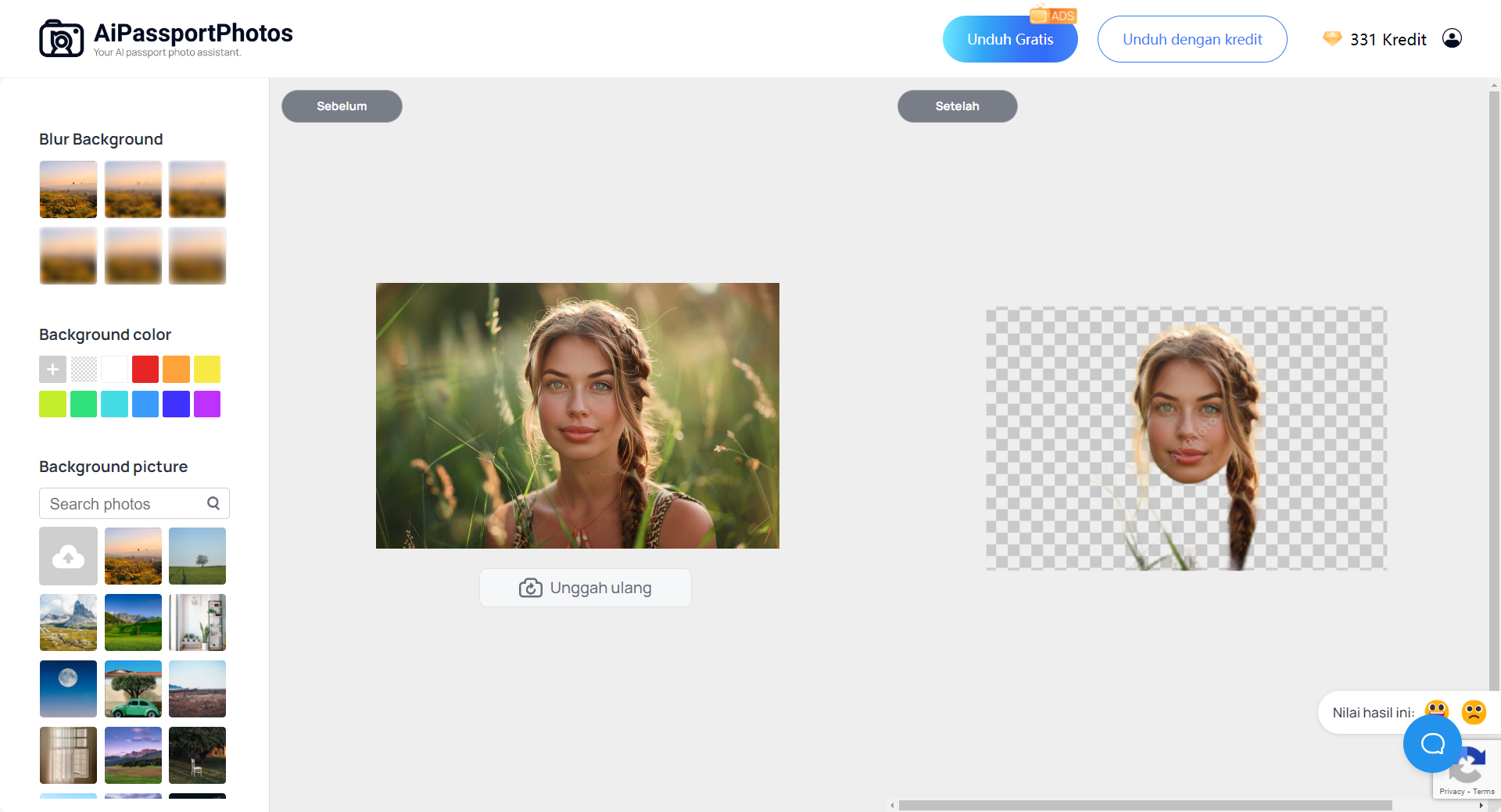1501x812 pixels.
Task: Click the diamond icon next to 331 Kredit
Action: click(x=1331, y=38)
